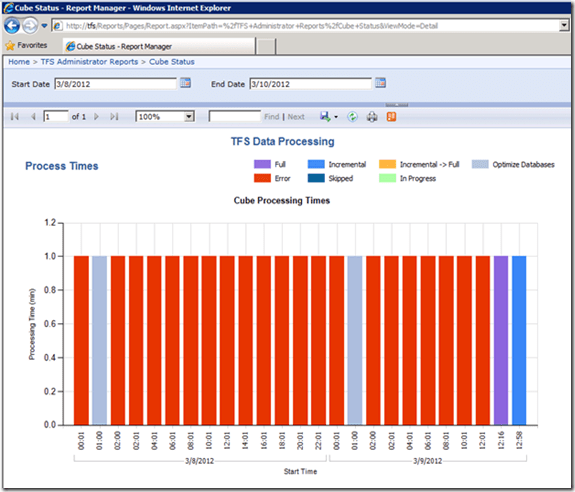
Task: Go to first report page
Action: (x=15, y=117)
